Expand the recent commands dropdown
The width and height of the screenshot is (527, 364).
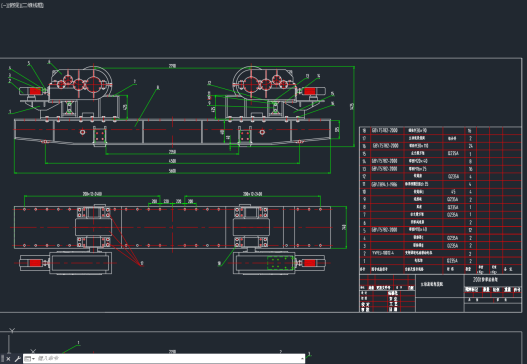(30, 359)
